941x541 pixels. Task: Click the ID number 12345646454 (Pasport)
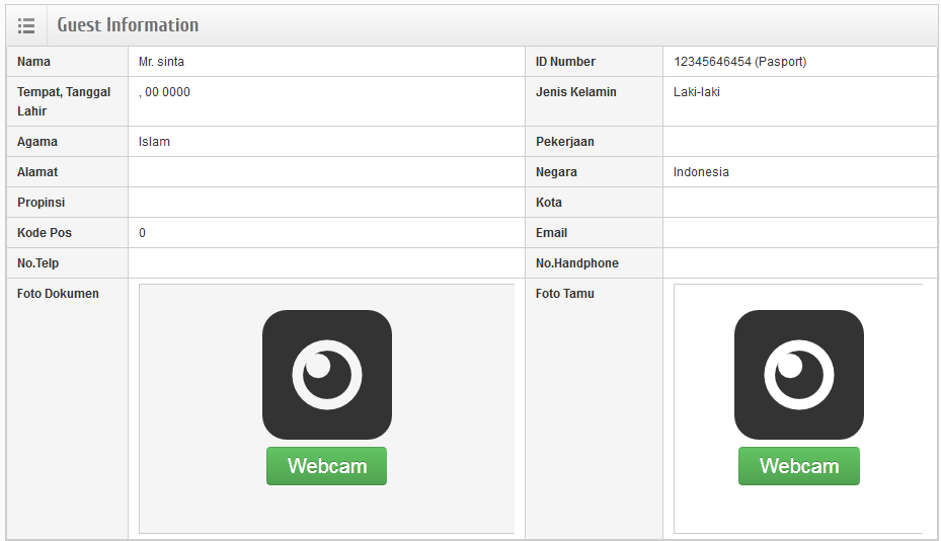pos(740,62)
